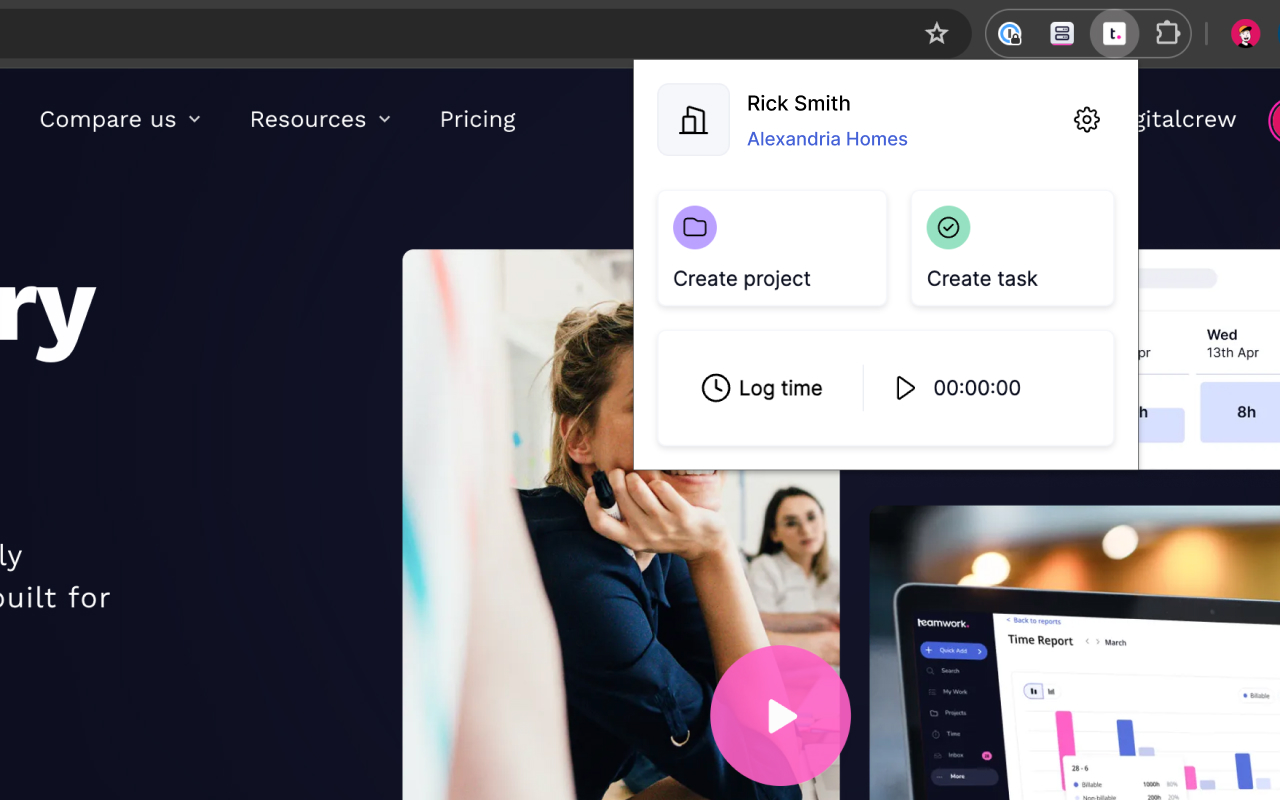Open the blue circular lock extension

pyautogui.click(x=1010, y=34)
